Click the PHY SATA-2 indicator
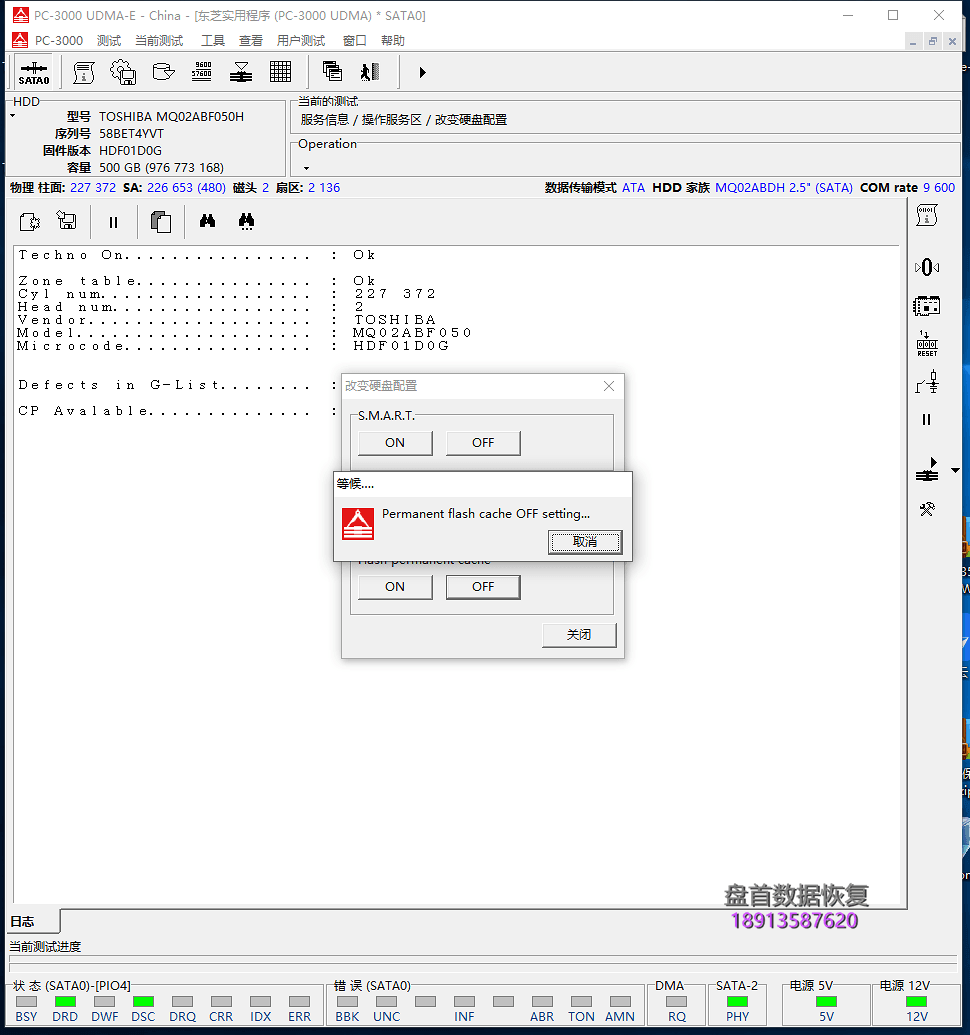Screen dimensions: 970x1035 point(737,1001)
